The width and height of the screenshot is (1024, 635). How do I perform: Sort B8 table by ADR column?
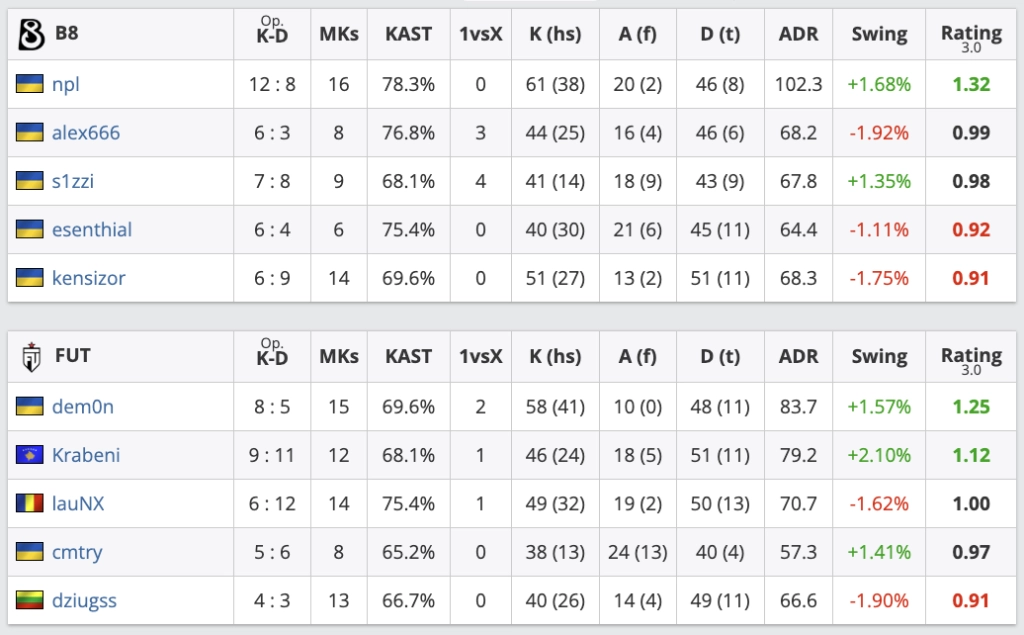coord(798,34)
